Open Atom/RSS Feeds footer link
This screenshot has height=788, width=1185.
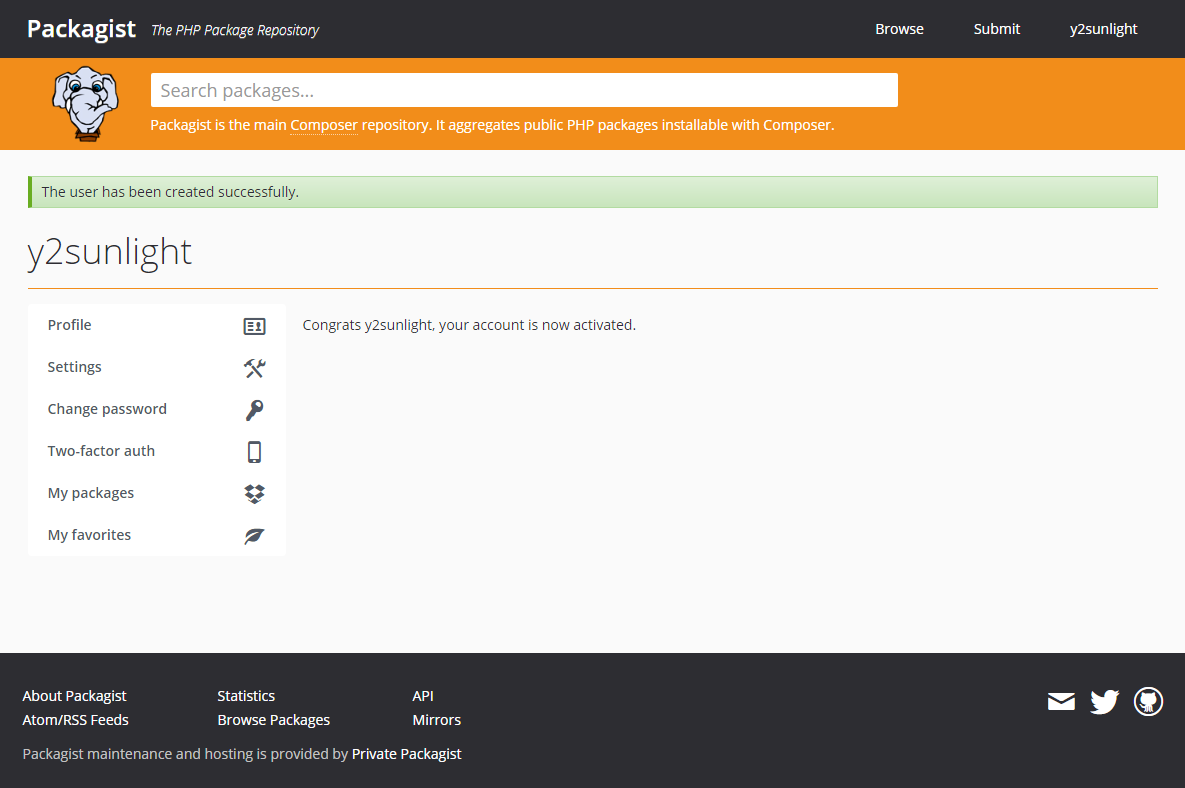pyautogui.click(x=75, y=720)
